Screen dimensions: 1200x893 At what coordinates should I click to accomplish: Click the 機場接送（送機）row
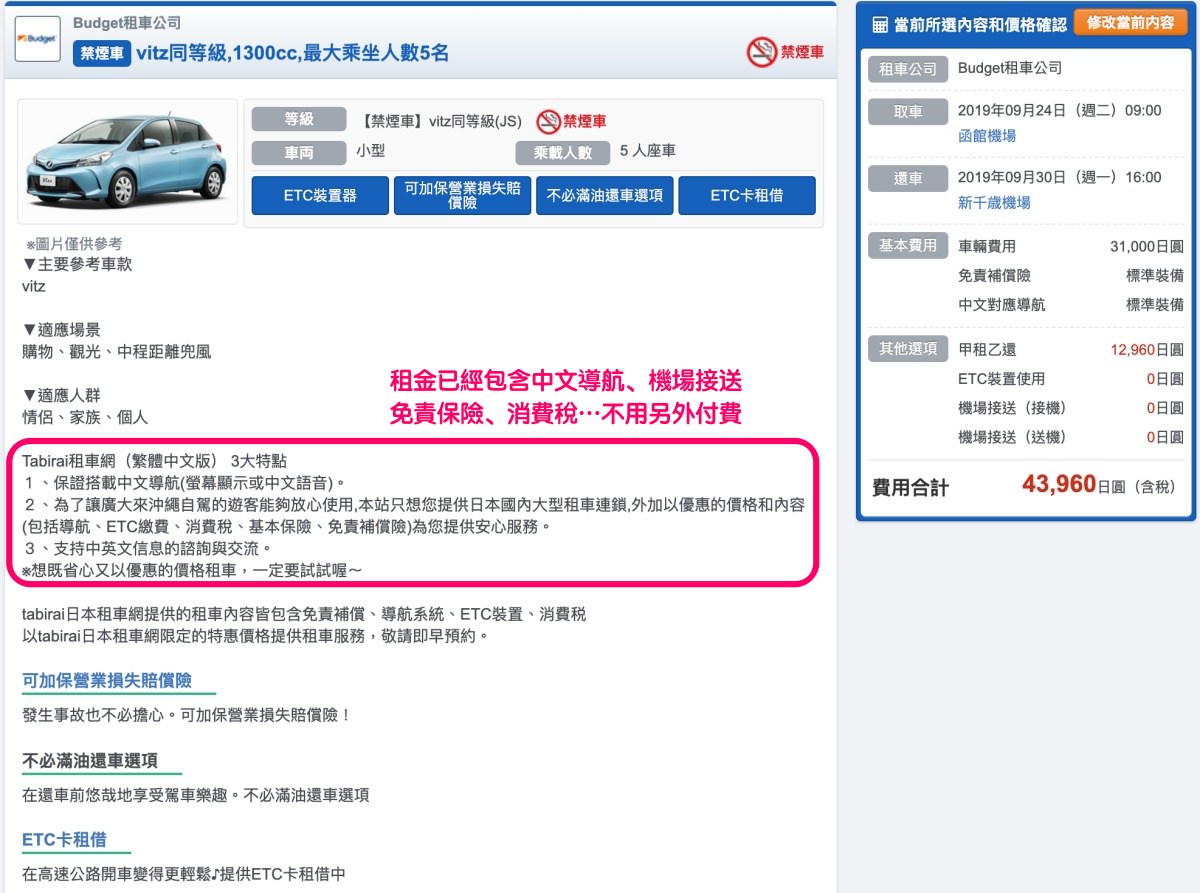(1071, 436)
